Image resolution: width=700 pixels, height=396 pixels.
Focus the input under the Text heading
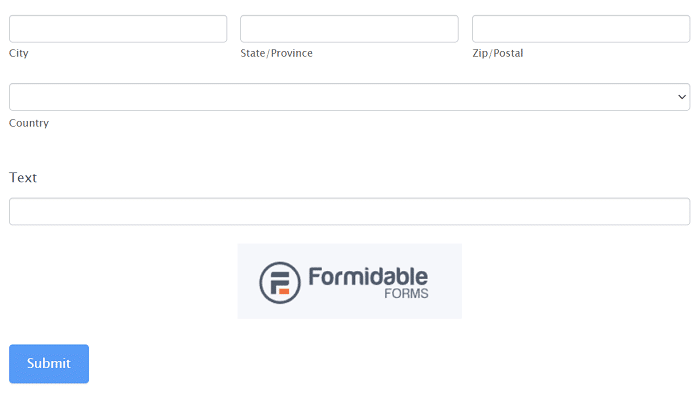click(350, 212)
